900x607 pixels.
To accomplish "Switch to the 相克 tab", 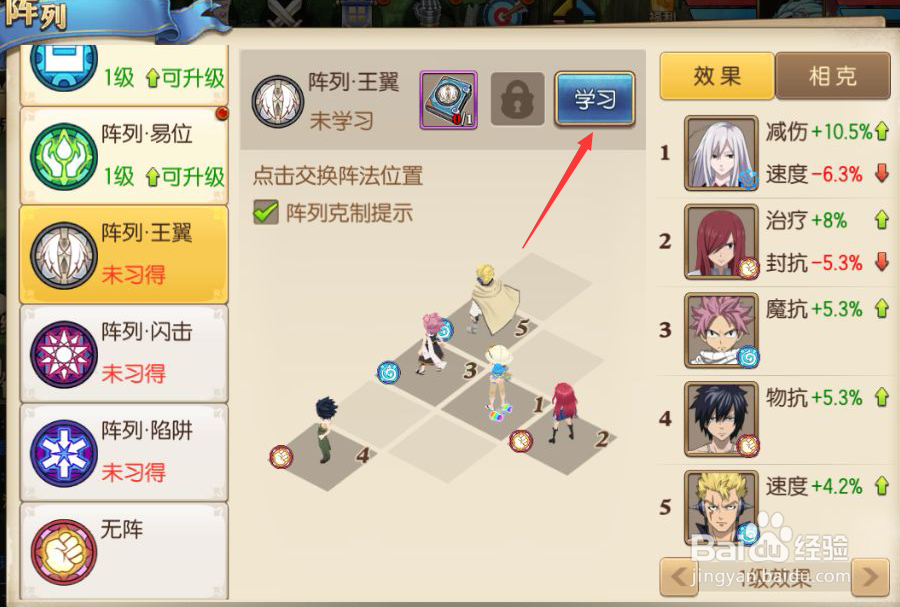I will tap(832, 76).
